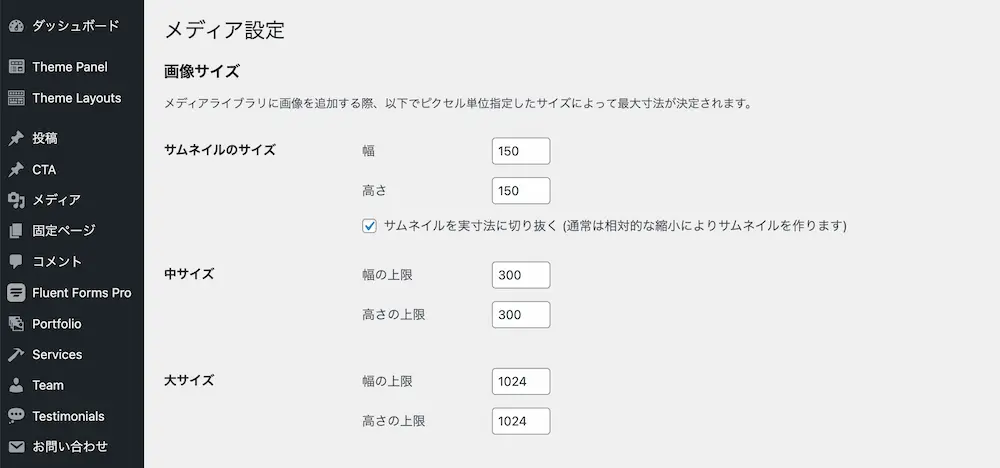This screenshot has width=1000, height=468.
Task: Toggle the thumbnail crop checkbox
Action: (370, 226)
